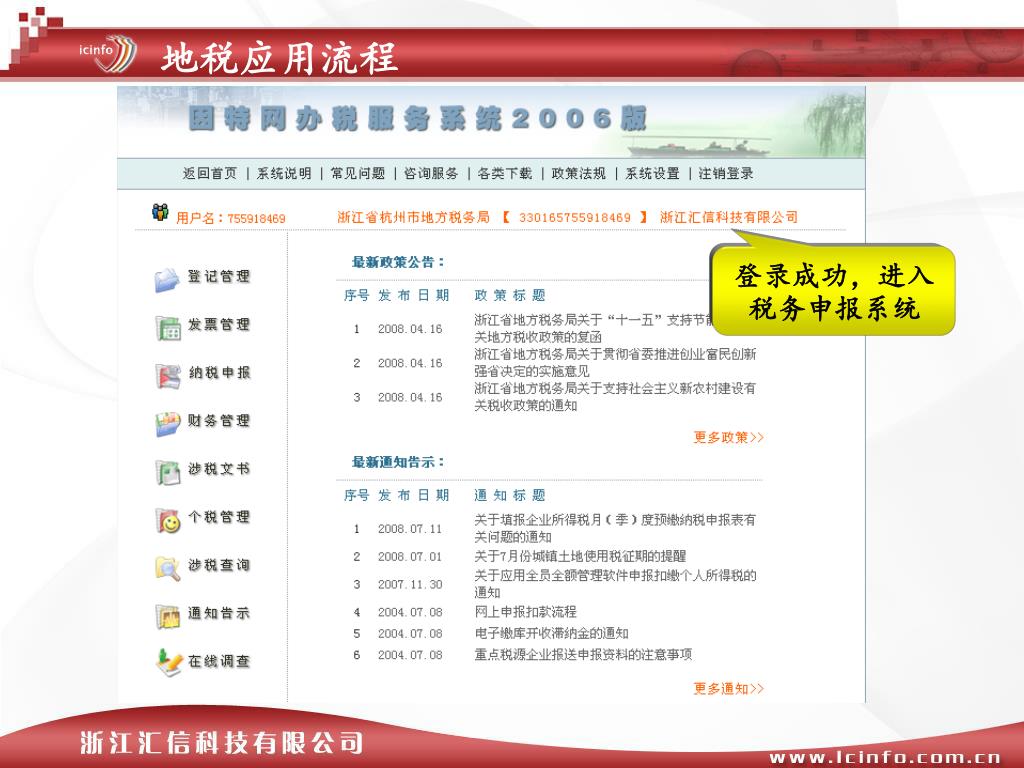Open notice on 全员全额管理软件申报扣缴个人所得税

pos(615,584)
